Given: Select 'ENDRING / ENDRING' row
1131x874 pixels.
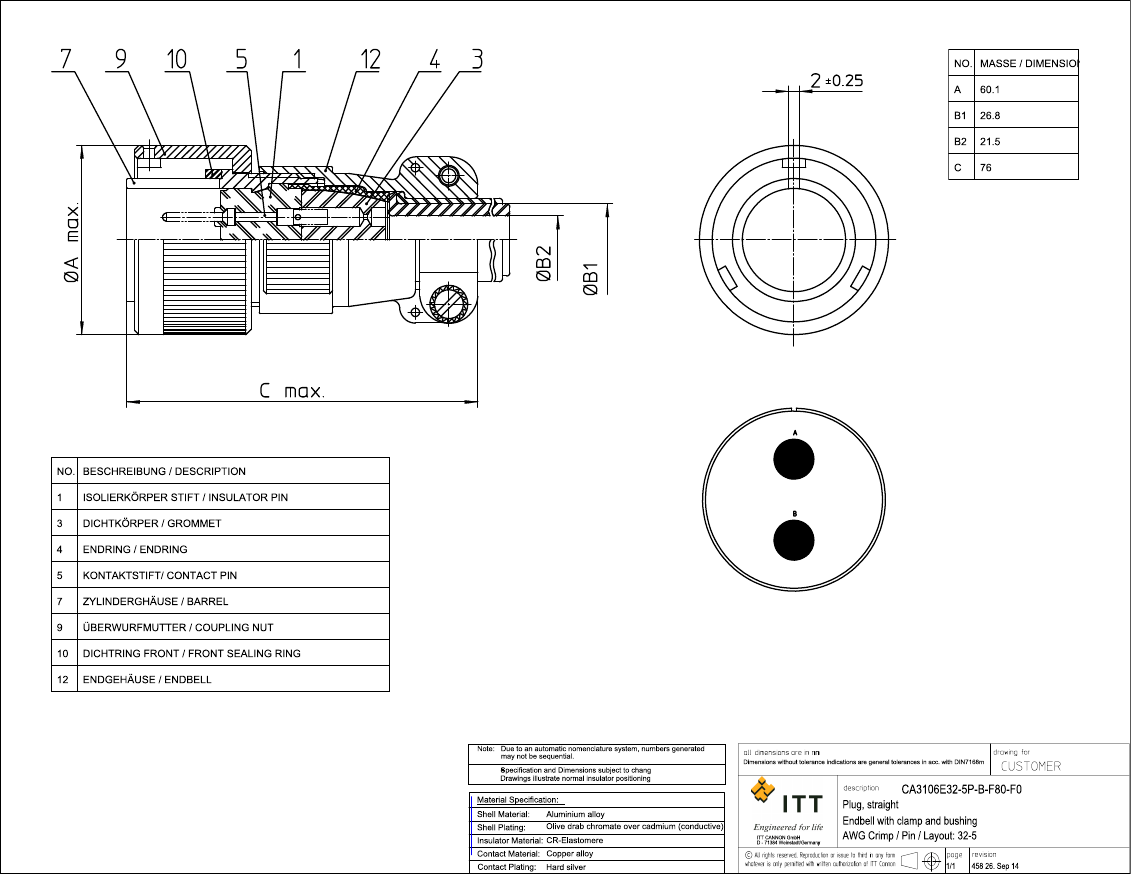Looking at the screenshot, I should (220, 549).
